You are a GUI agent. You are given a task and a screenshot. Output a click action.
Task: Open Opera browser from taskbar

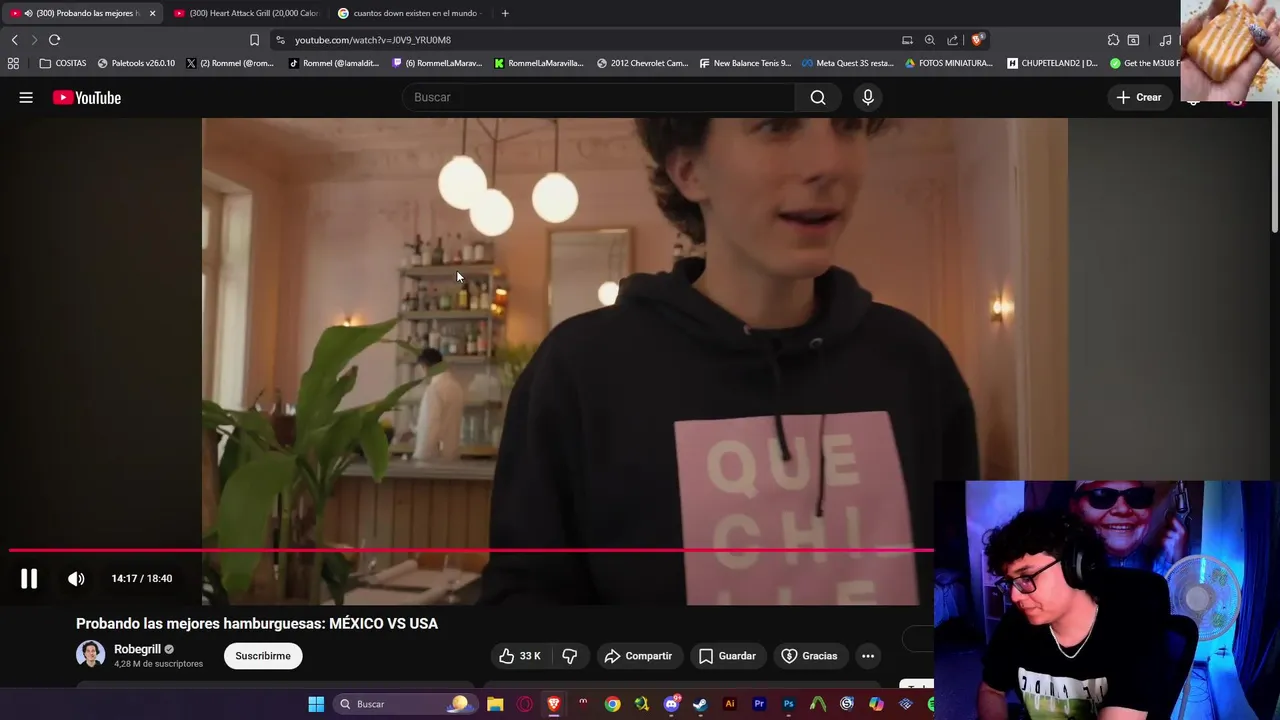tap(524, 704)
